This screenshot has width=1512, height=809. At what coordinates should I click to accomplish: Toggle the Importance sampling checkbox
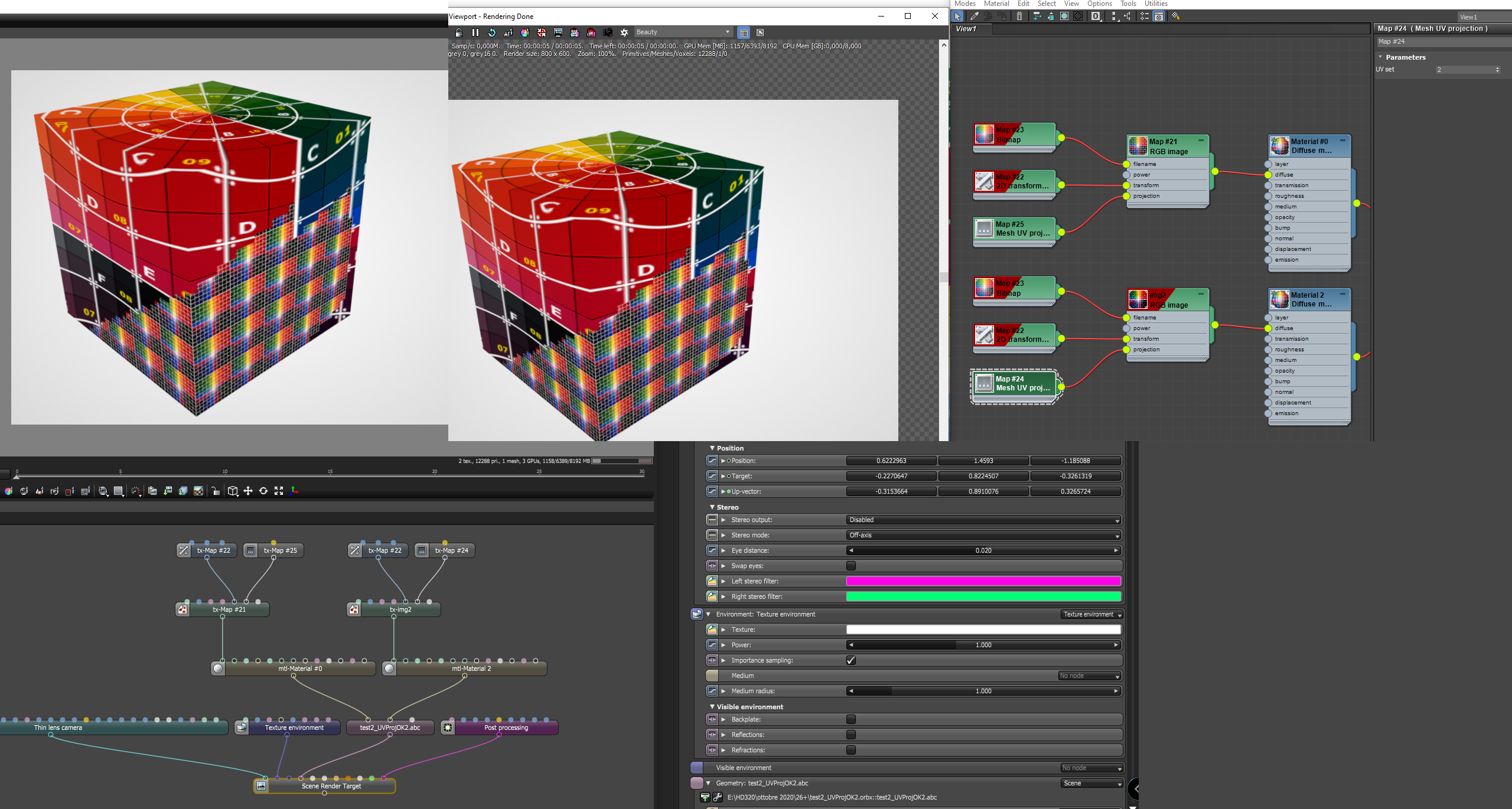coord(851,660)
